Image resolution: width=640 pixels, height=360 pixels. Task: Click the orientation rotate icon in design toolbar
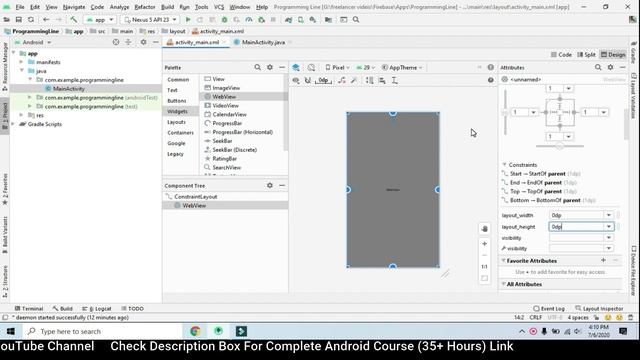click(311, 67)
